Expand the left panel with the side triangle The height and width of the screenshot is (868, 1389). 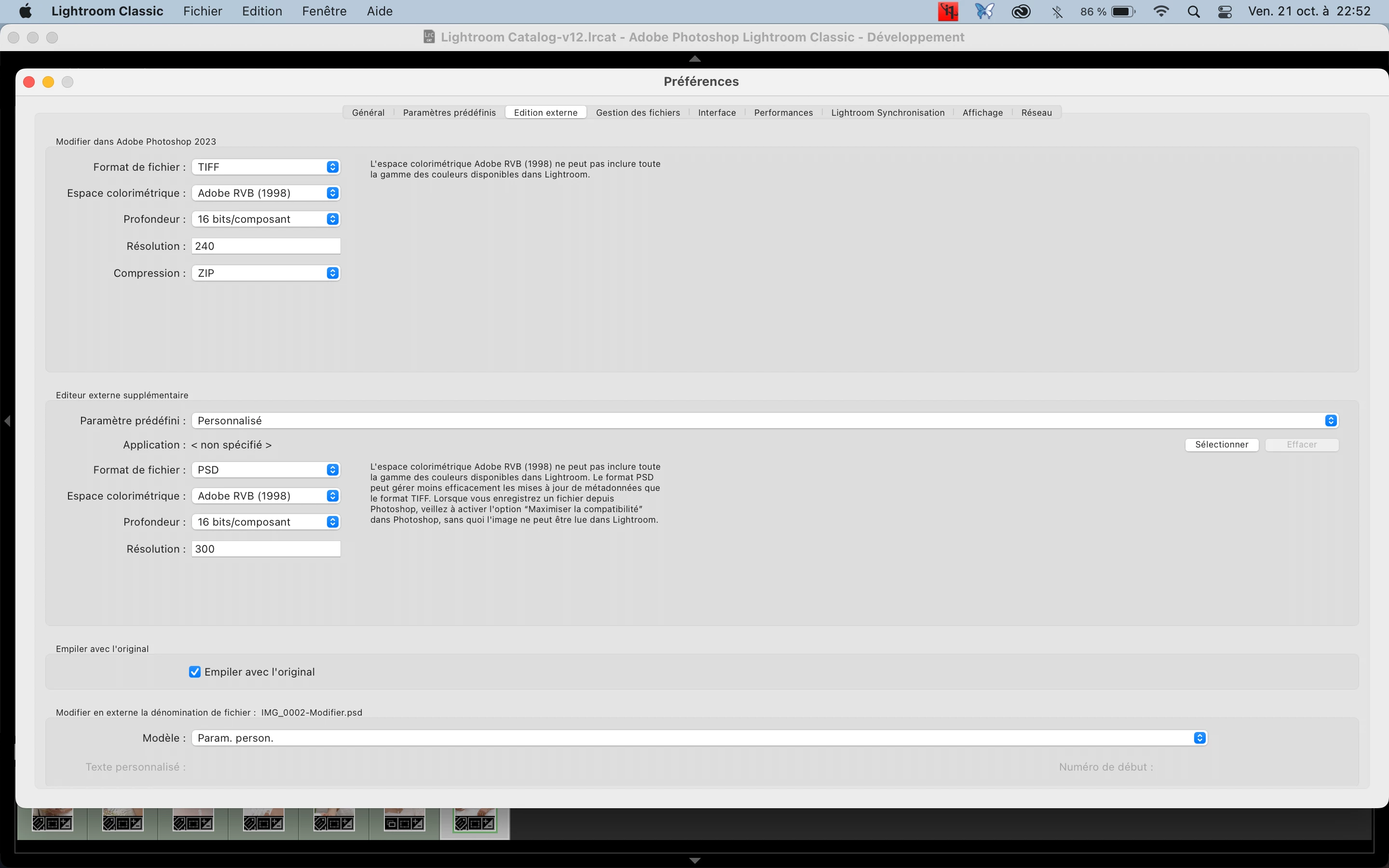point(7,421)
